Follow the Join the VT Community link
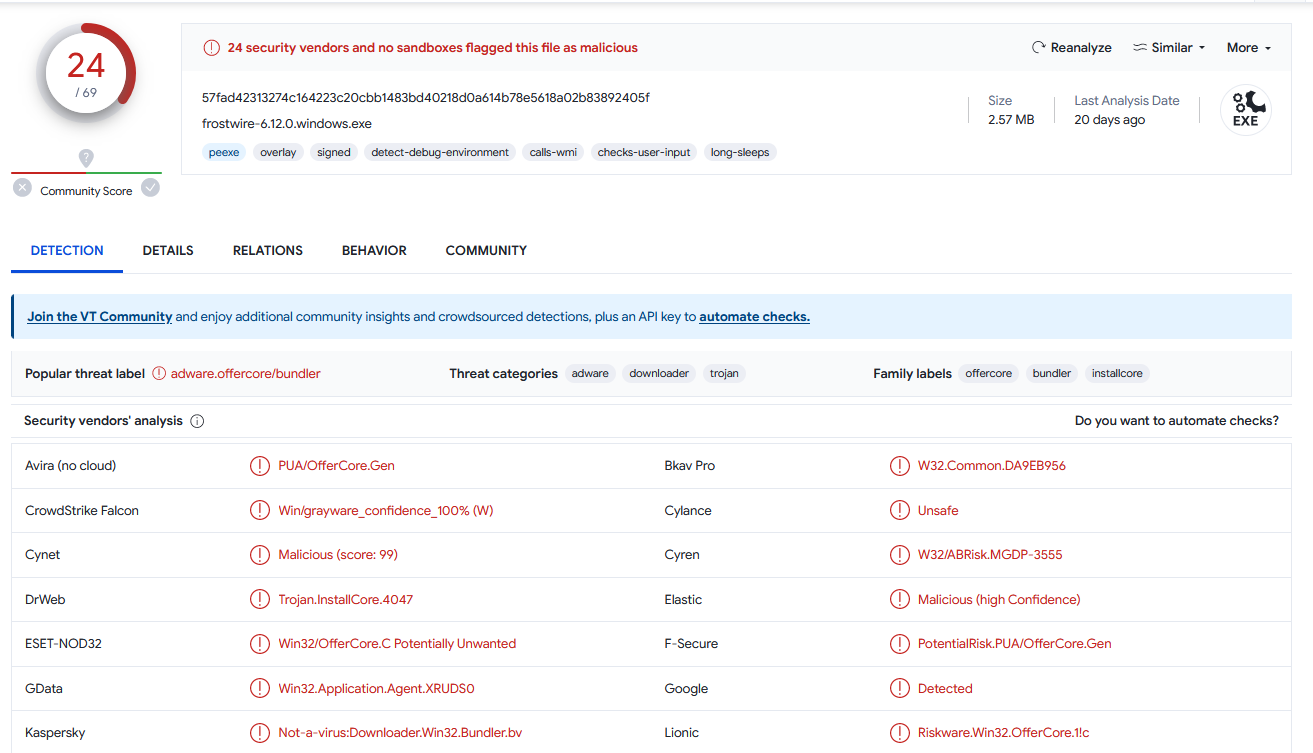 [x=100, y=316]
